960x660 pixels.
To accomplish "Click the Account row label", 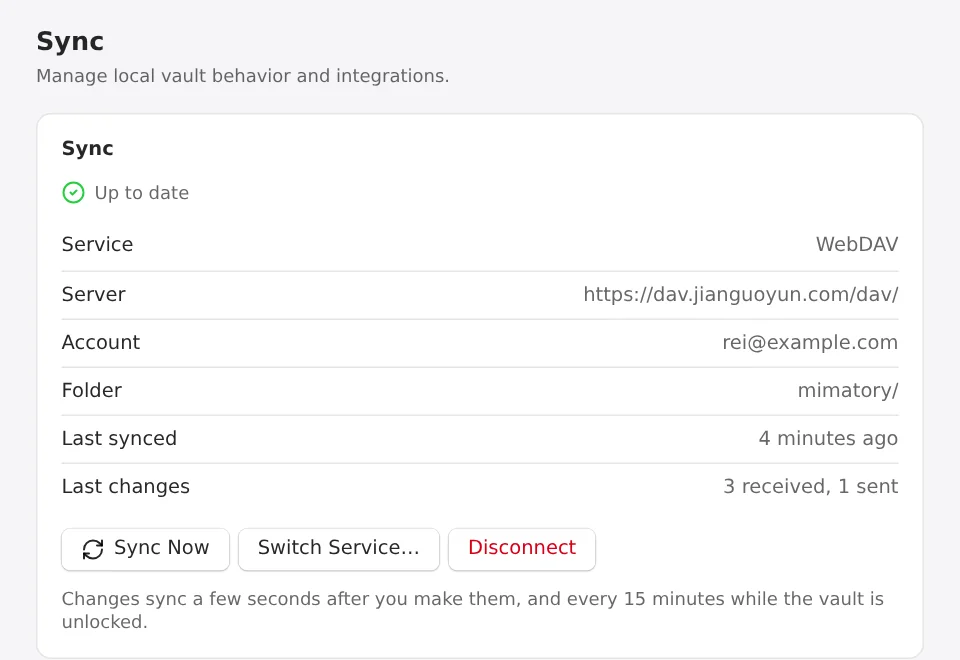I will coord(101,342).
